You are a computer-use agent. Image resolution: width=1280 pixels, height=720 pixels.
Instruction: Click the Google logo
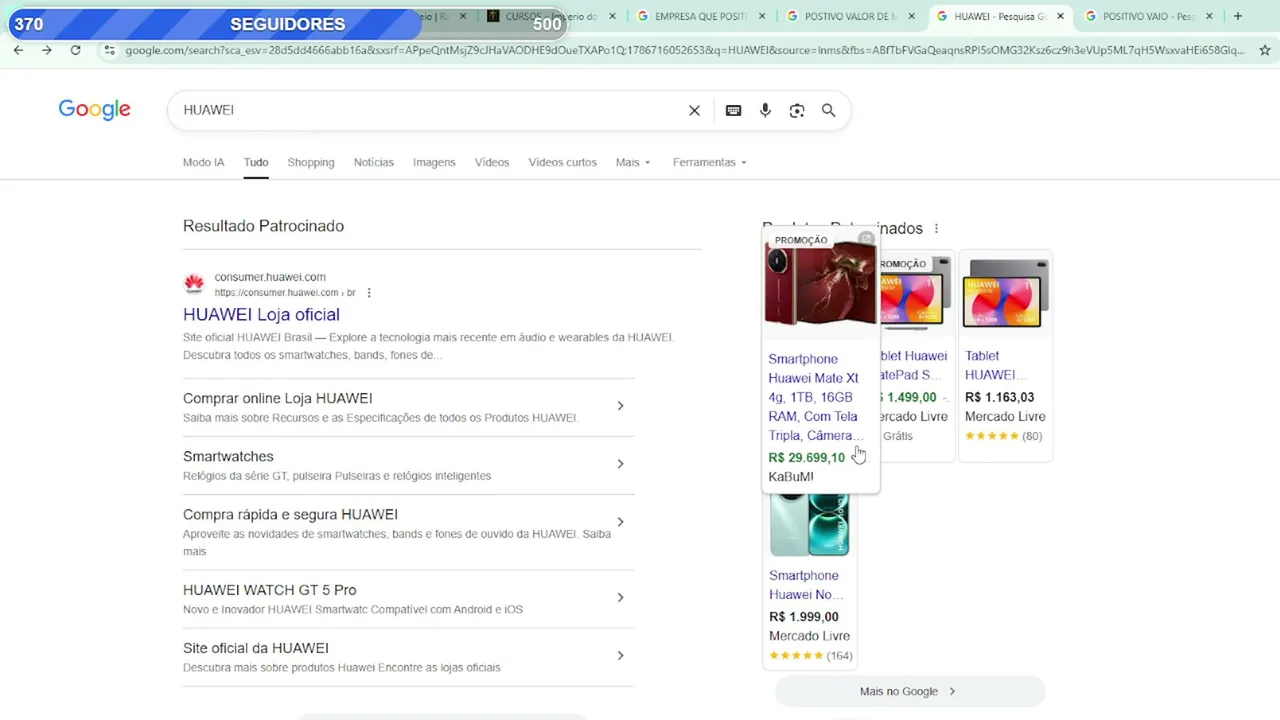pos(95,110)
